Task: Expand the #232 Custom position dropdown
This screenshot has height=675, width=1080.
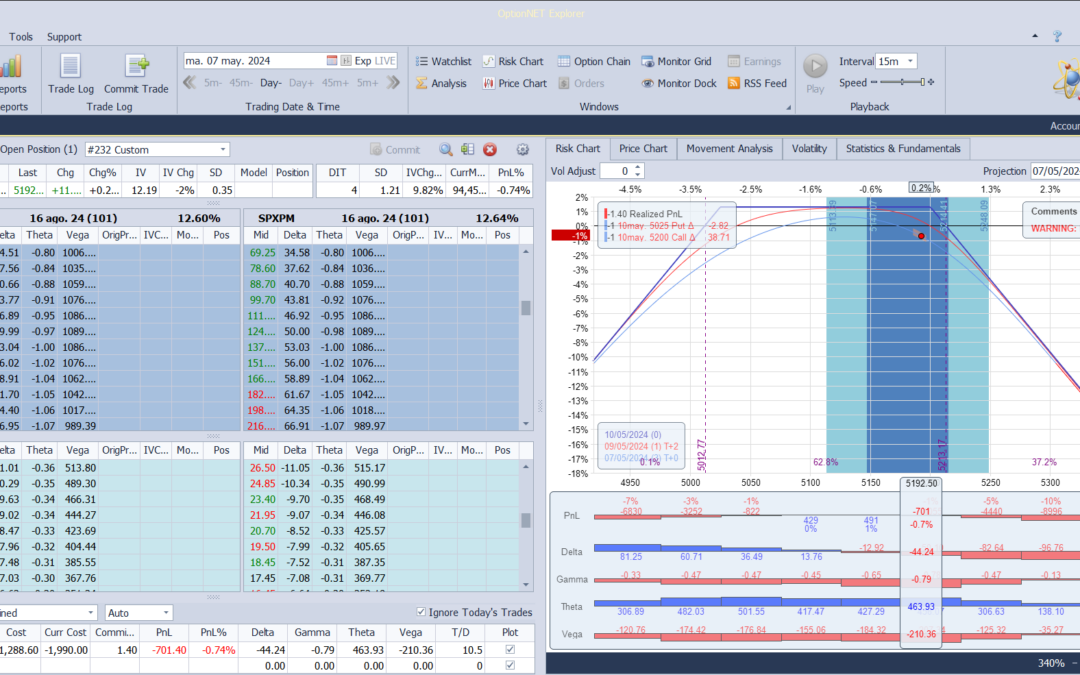Action: [223, 150]
